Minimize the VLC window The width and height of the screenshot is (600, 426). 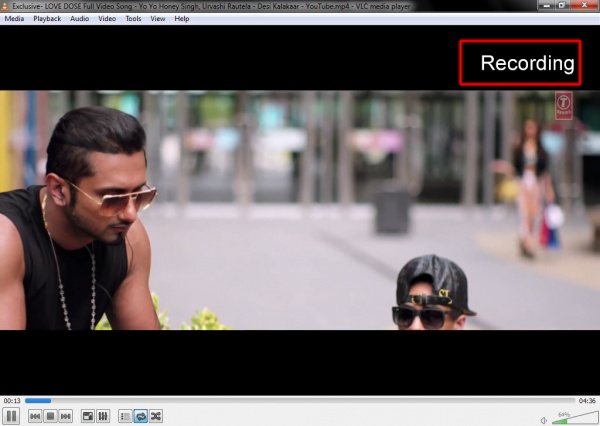[546, 5]
